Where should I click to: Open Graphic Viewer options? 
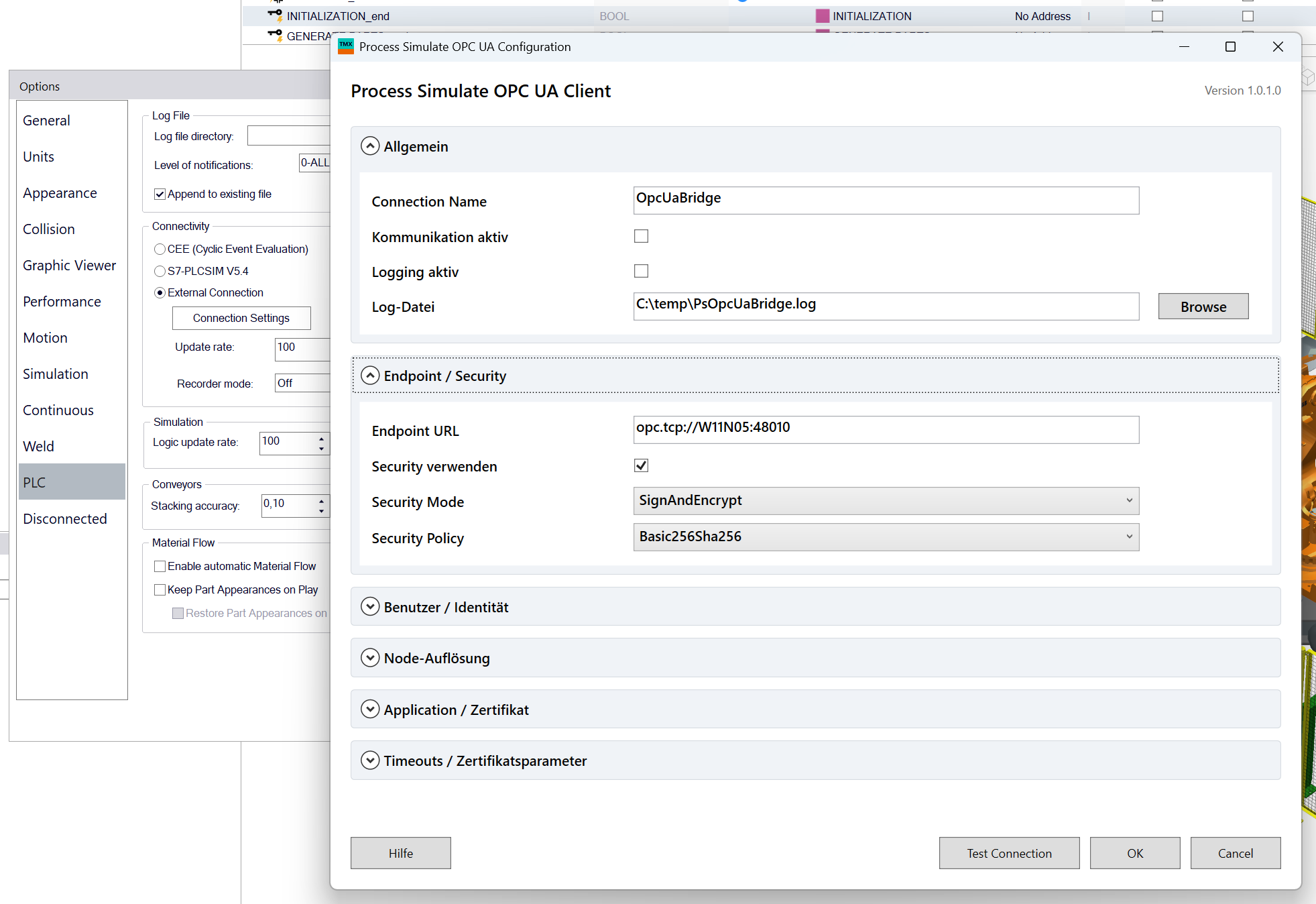tap(72, 266)
